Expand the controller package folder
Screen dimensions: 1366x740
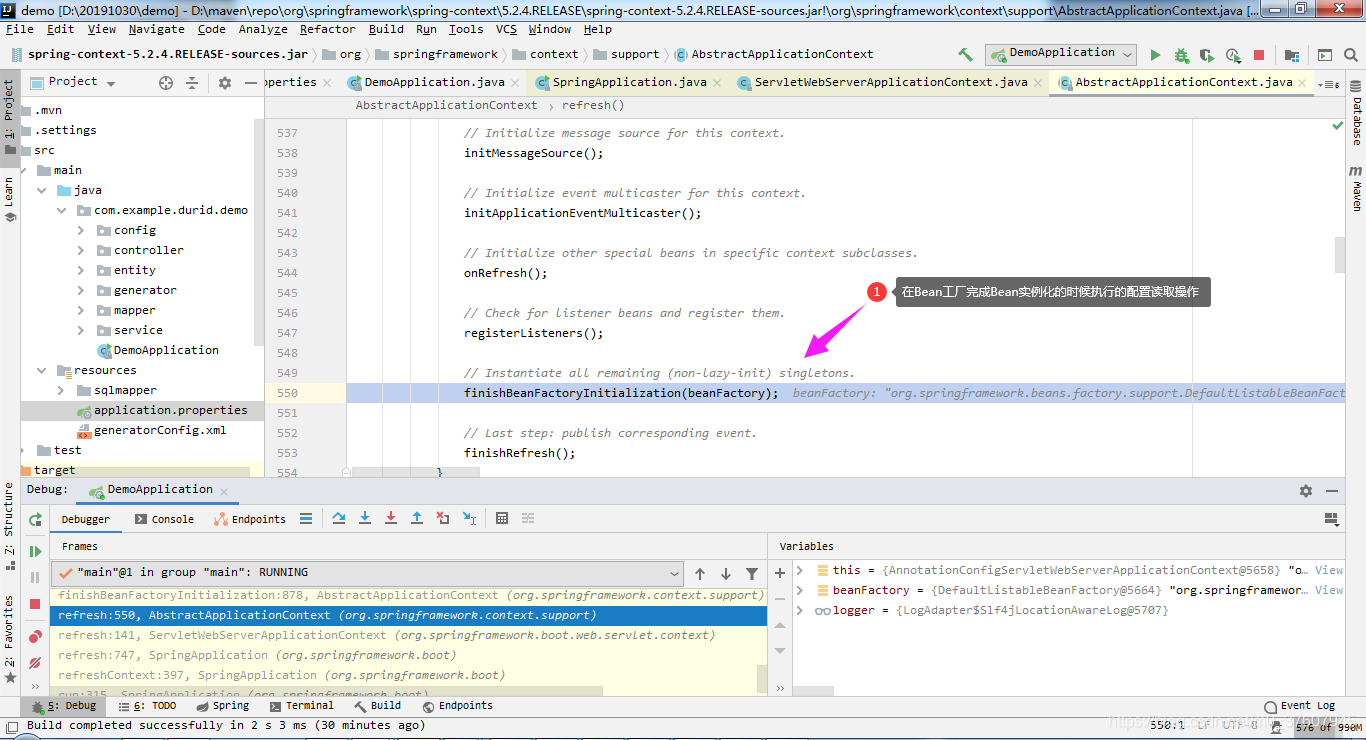(x=81, y=250)
